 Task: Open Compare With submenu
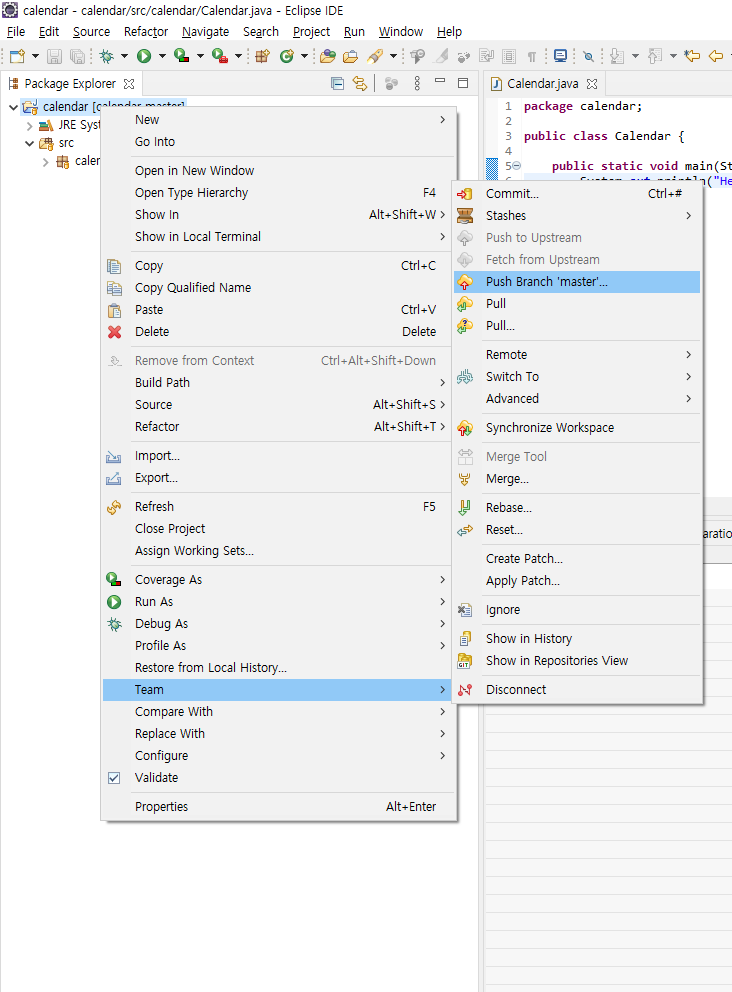pos(278,712)
